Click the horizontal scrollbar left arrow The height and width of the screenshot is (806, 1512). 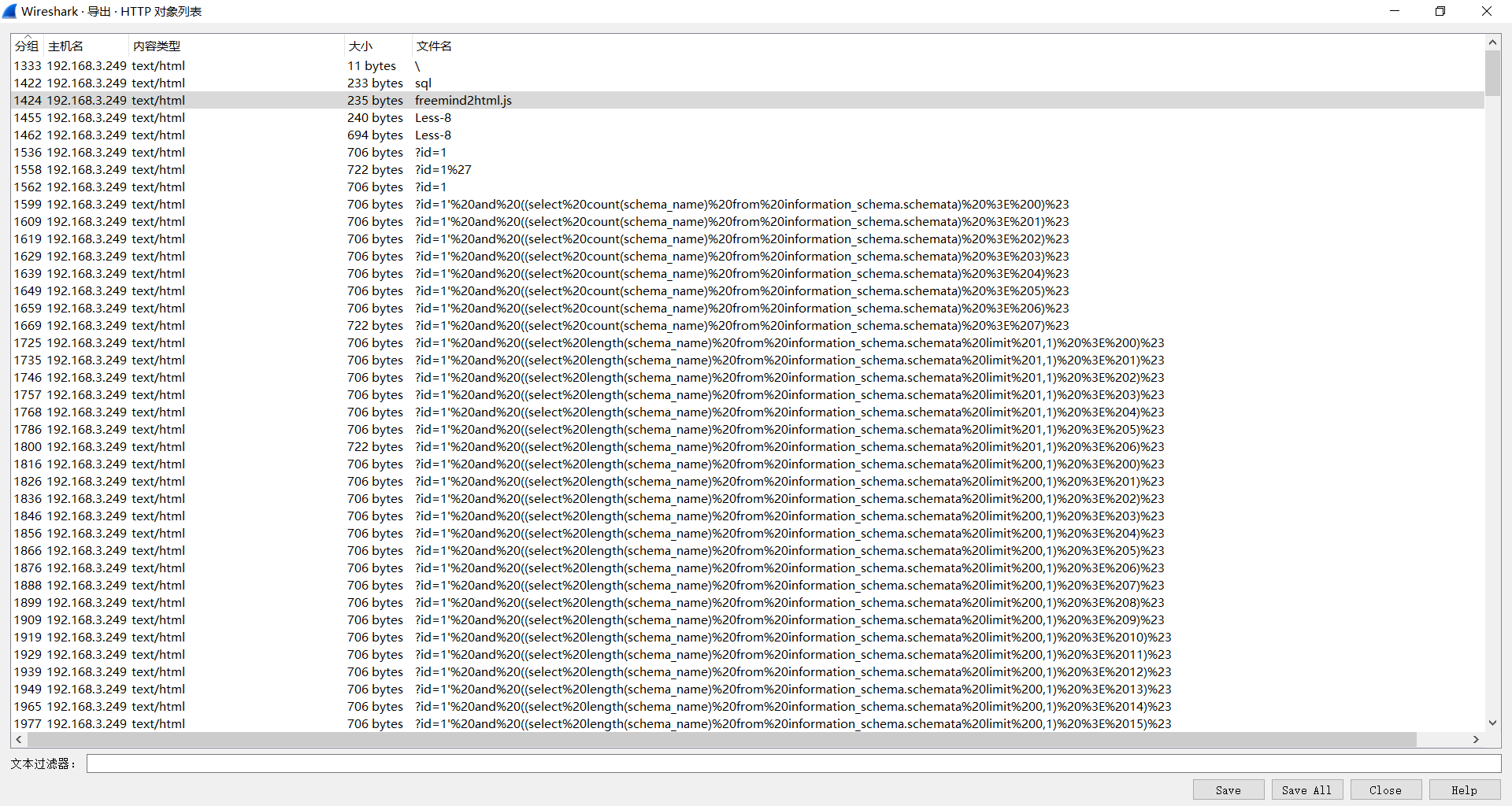click(x=20, y=740)
